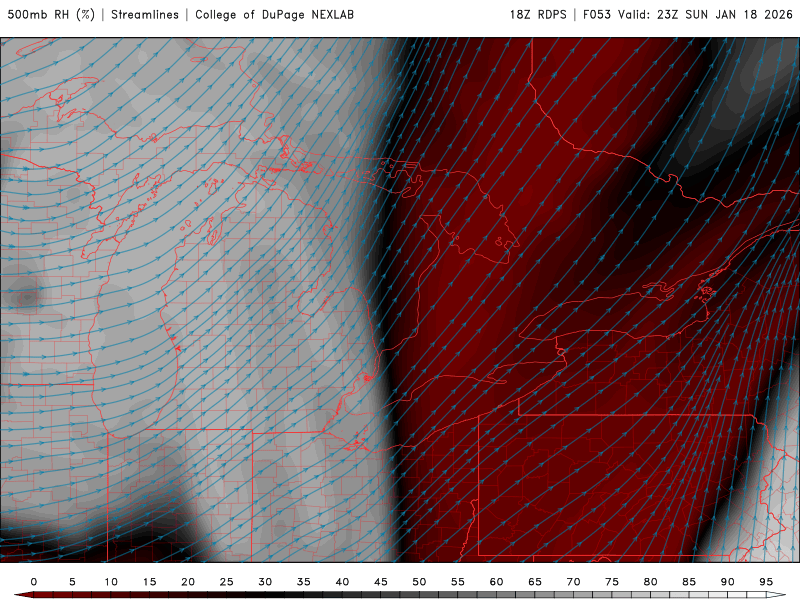Click the '65' colorbar value
Viewport: 800px width, 600px height.
coord(535,582)
